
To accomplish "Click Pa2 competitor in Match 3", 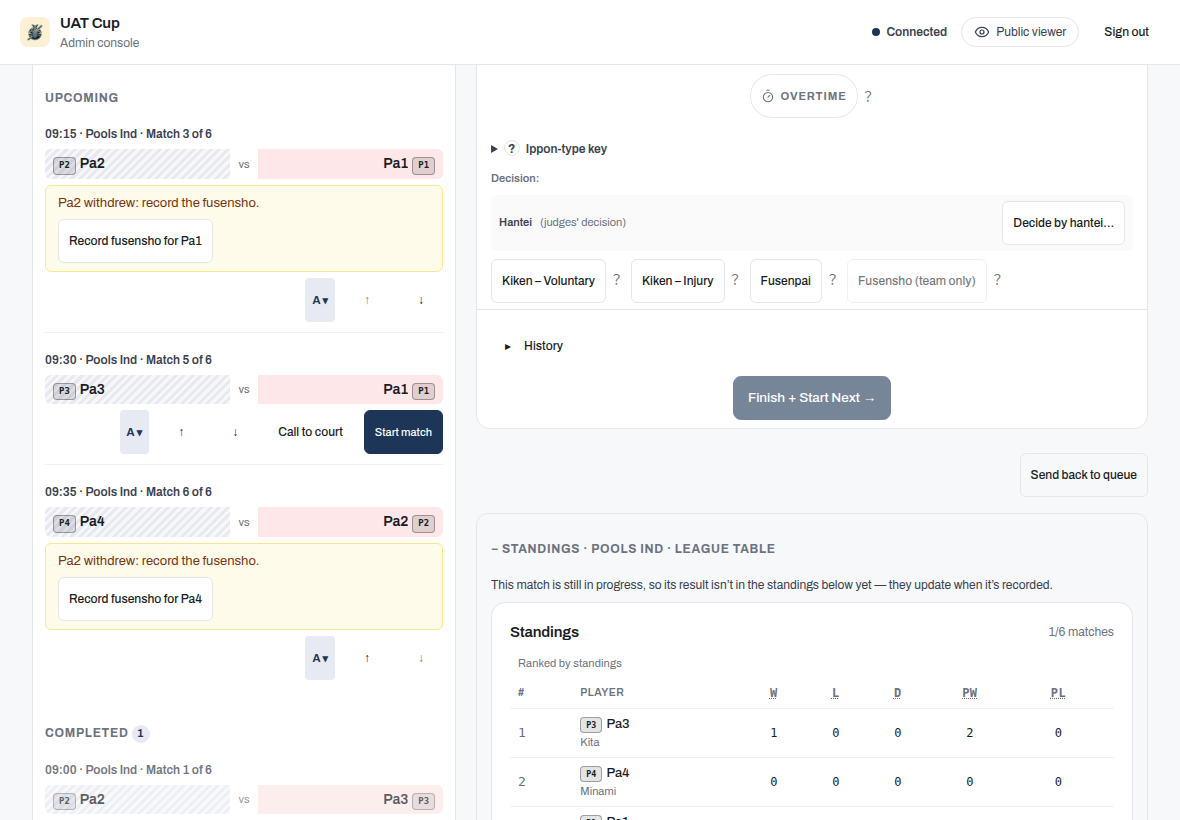I will pyautogui.click(x=138, y=164).
